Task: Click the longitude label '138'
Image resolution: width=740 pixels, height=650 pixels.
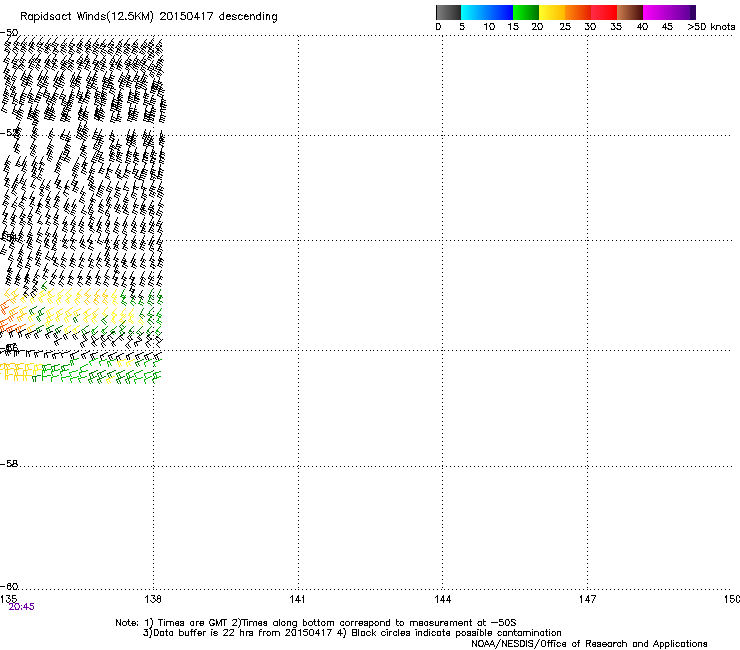Action: [x=153, y=599]
